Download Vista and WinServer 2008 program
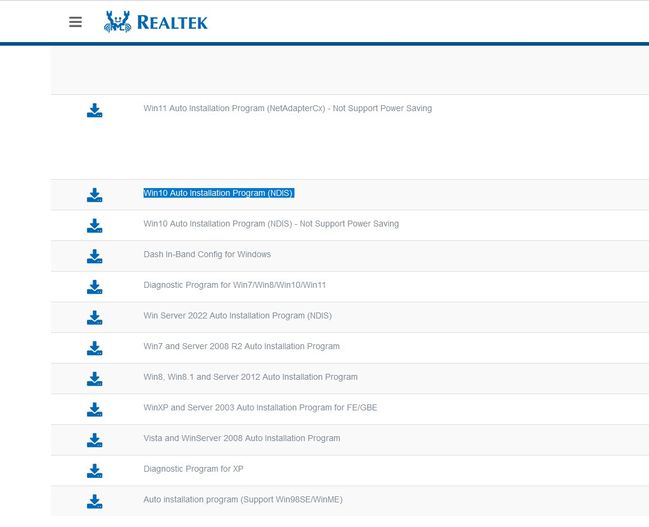The image size is (649, 527). [94, 440]
